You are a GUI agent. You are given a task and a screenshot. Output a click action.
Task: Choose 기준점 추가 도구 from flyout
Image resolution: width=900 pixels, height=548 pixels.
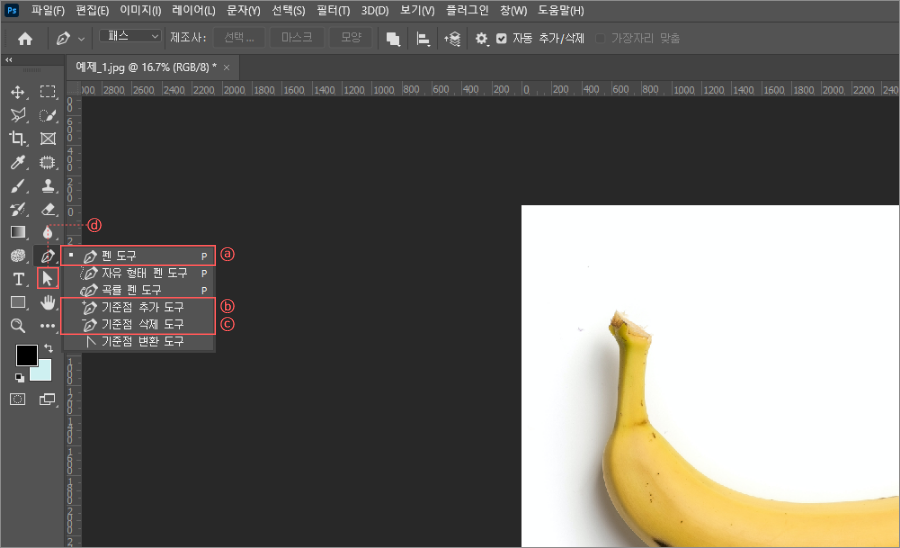click(x=143, y=307)
